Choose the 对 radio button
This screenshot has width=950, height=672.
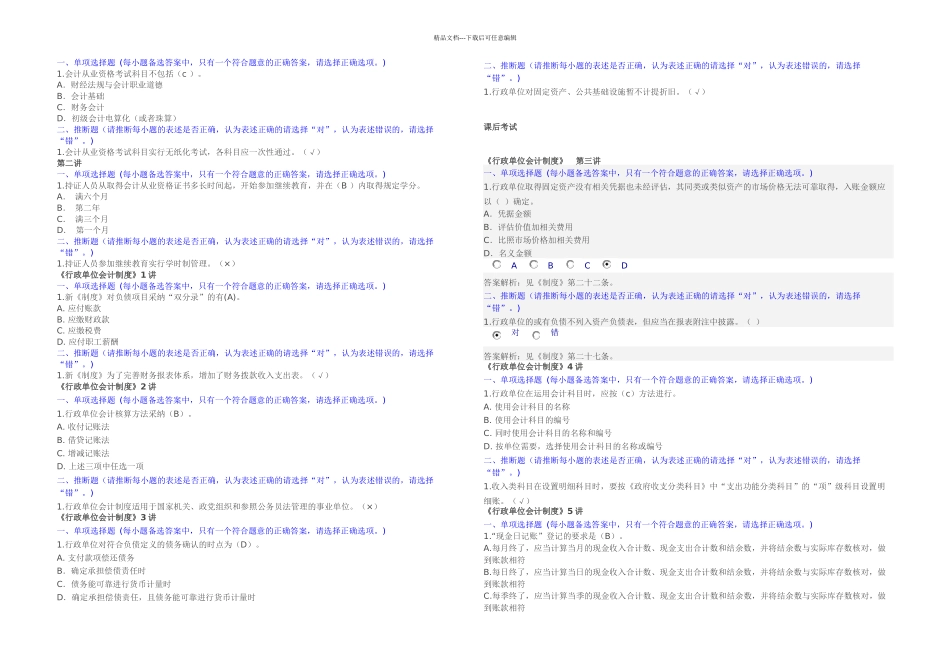tap(497, 335)
